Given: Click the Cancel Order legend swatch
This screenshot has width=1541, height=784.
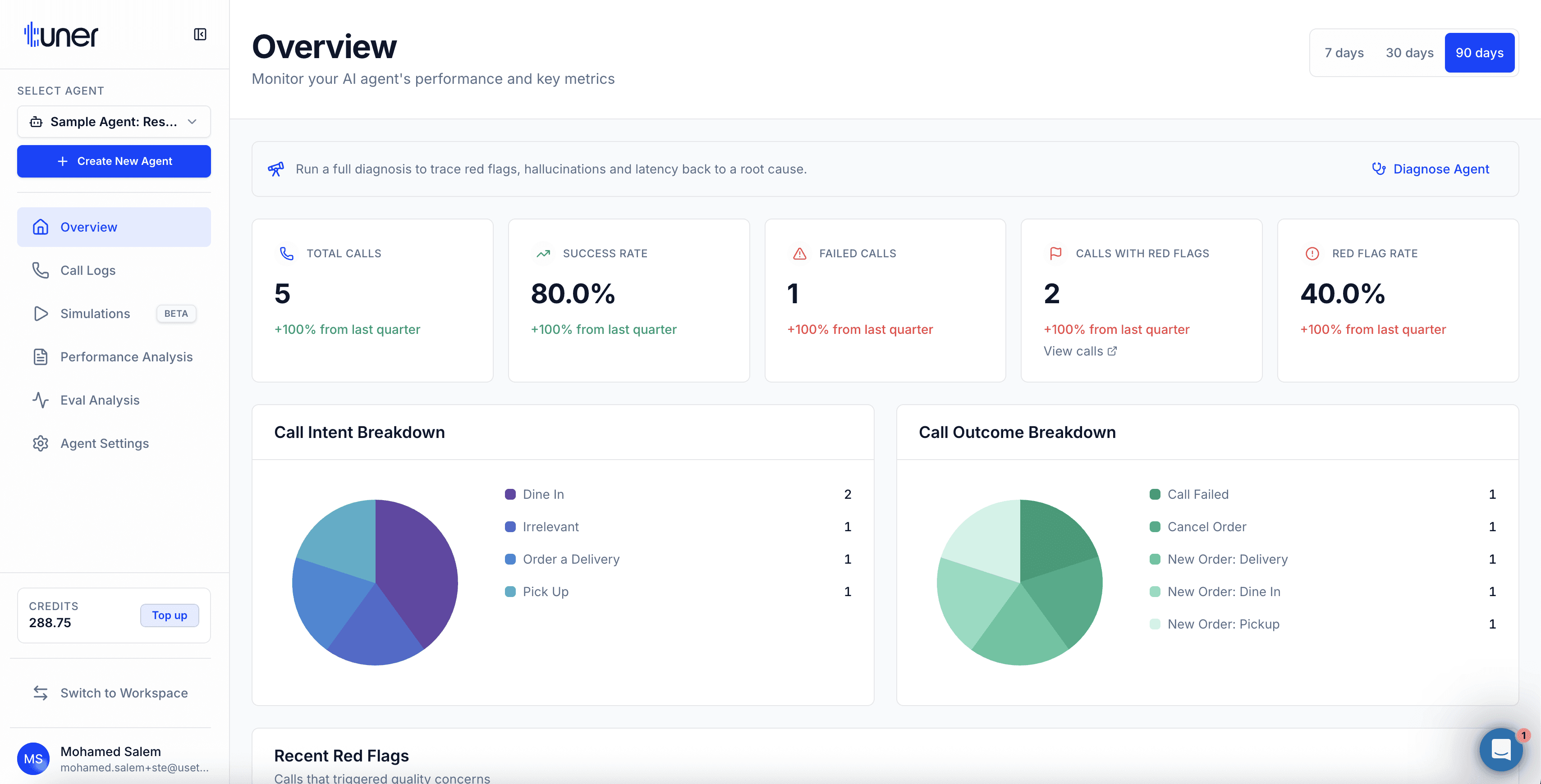Looking at the screenshot, I should click(1155, 527).
